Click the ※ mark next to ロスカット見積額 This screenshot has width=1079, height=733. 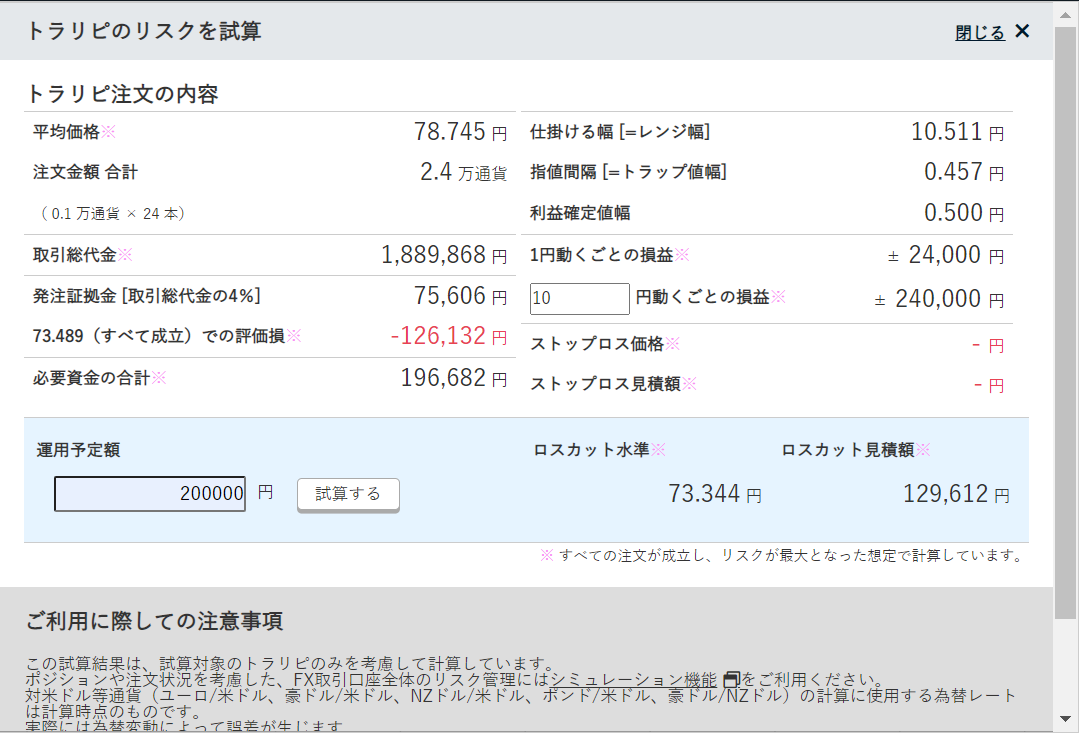923,449
